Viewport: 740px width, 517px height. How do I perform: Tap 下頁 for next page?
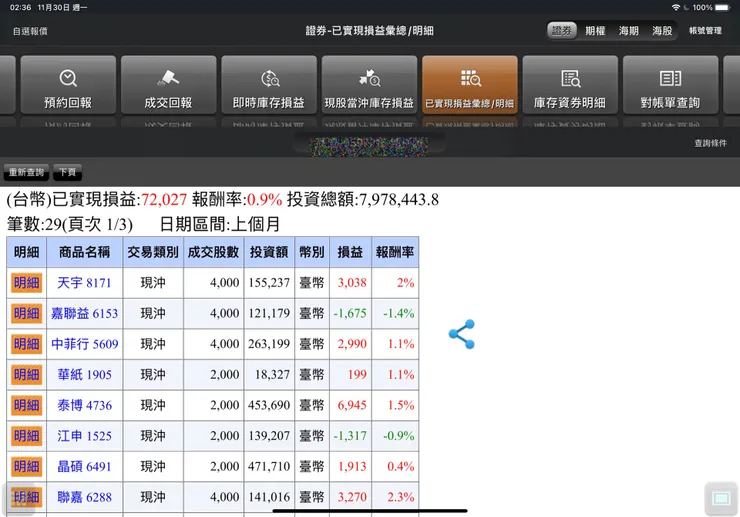tap(67, 172)
